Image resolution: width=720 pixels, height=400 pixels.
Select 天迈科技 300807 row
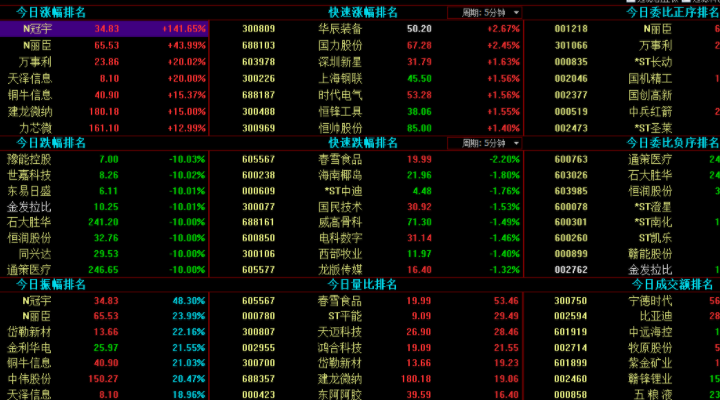tap(366, 332)
